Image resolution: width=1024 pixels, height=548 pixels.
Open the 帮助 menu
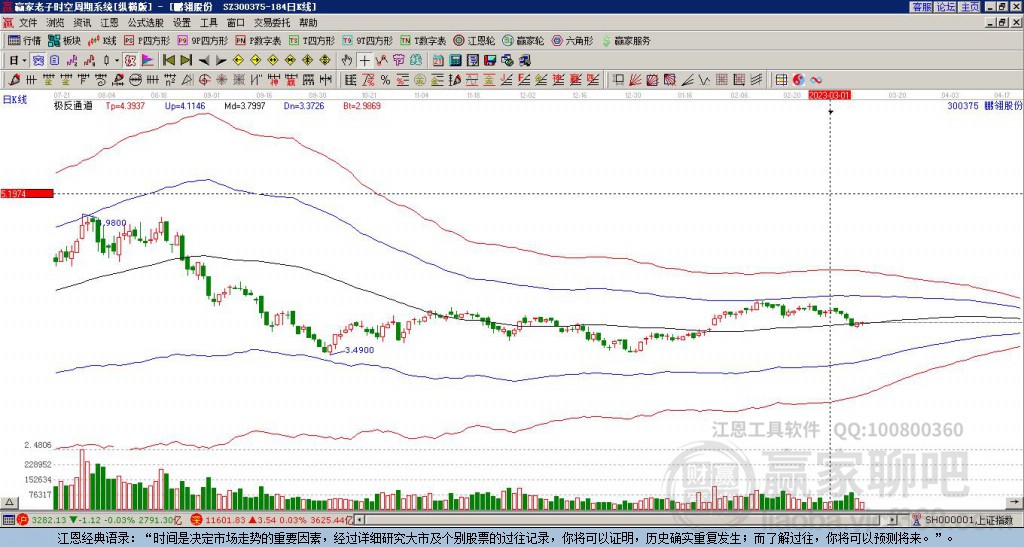coord(308,23)
